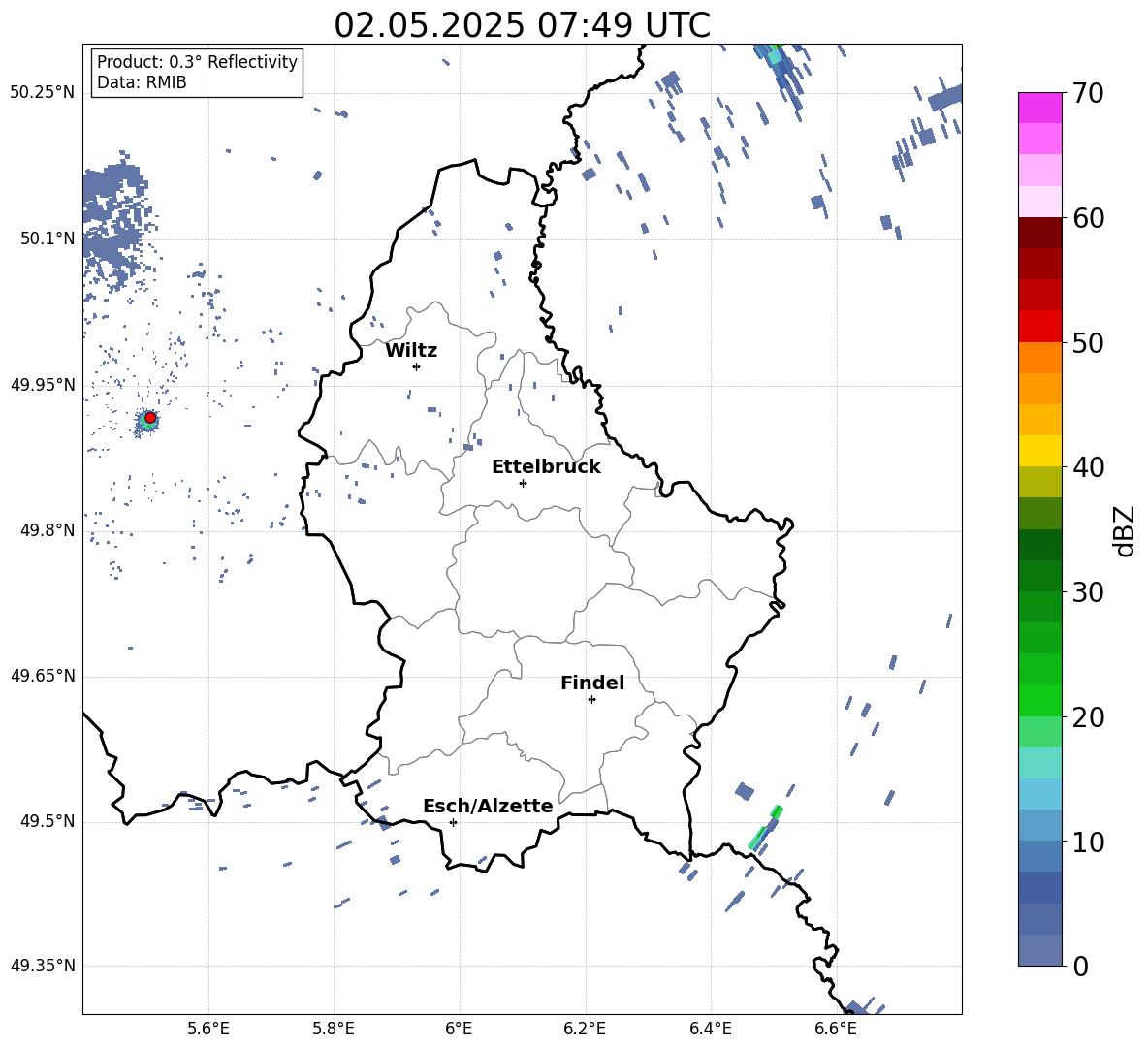Click the colorbar tick label 10

click(x=1088, y=842)
